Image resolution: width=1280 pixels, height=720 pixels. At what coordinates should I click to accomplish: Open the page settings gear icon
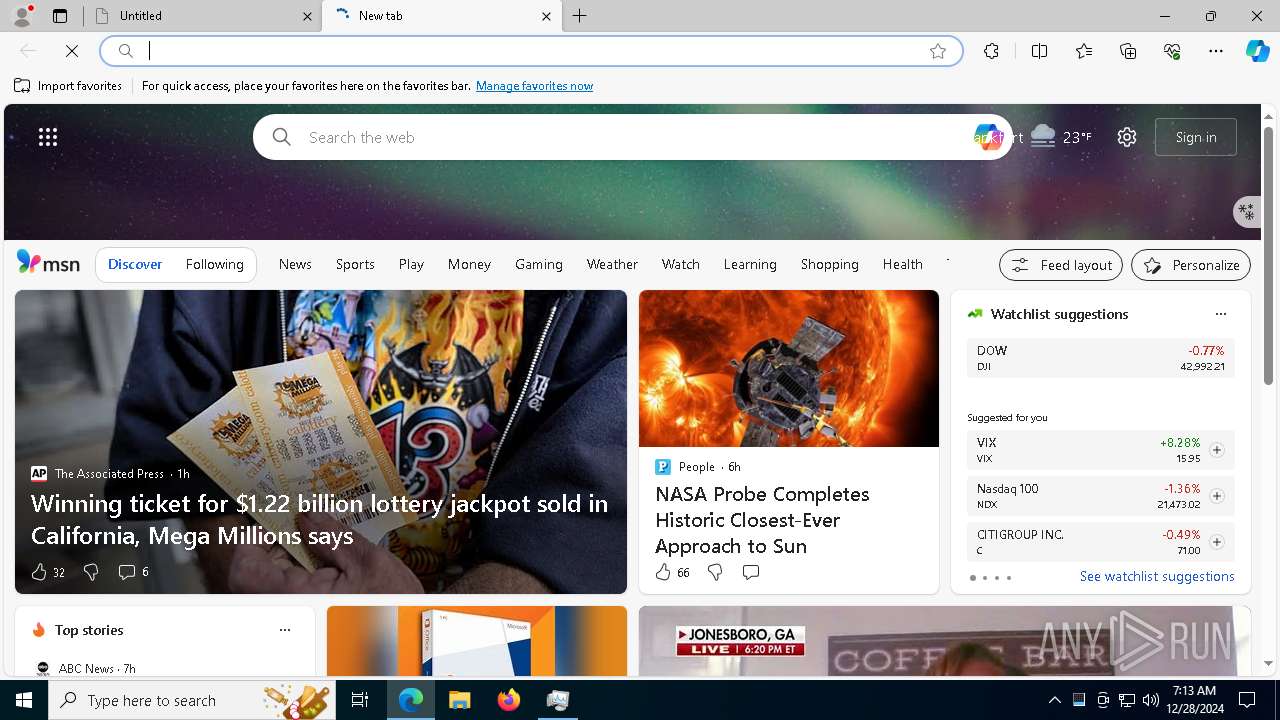pos(1127,137)
